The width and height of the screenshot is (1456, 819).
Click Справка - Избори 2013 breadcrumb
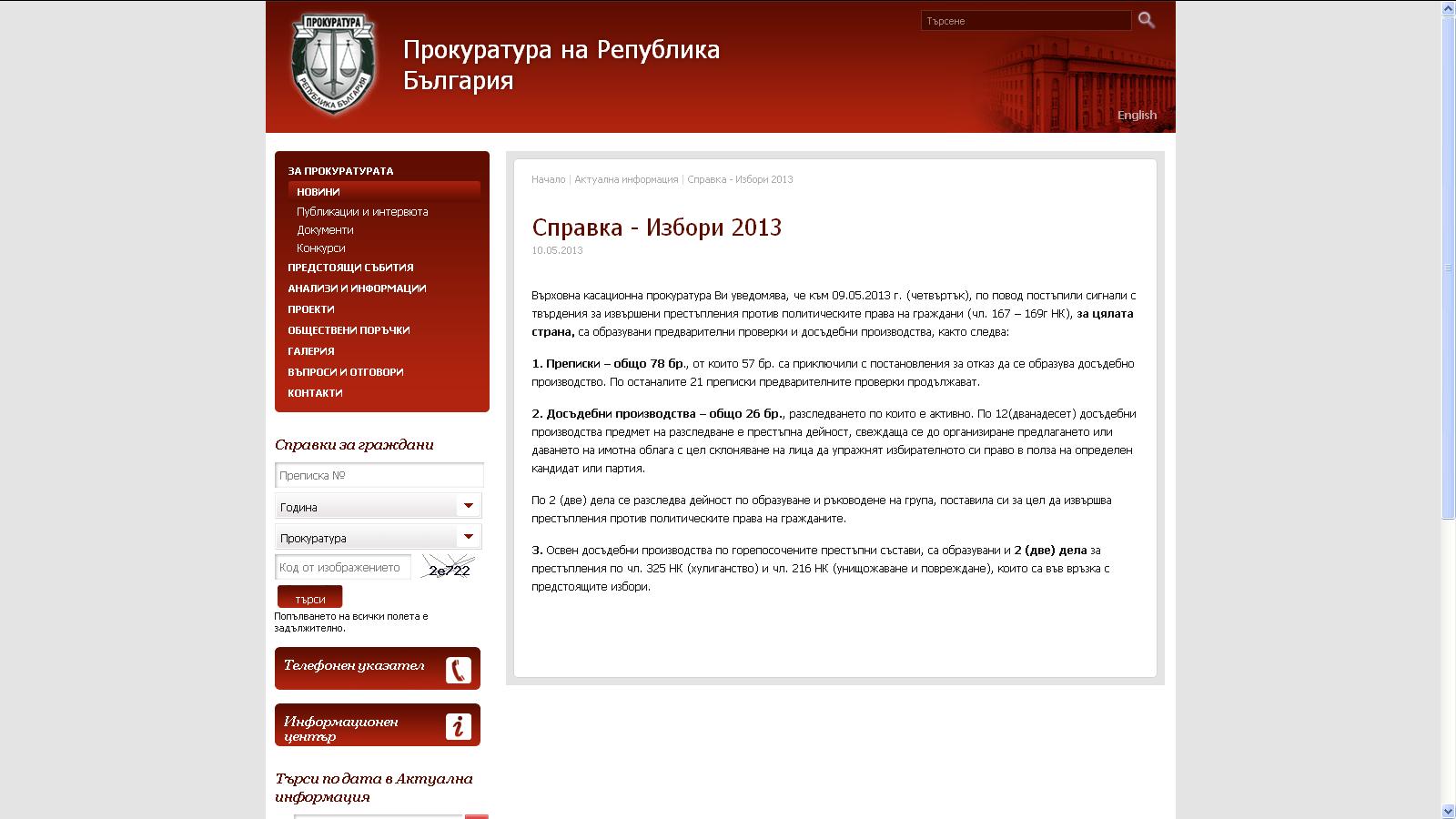point(740,179)
